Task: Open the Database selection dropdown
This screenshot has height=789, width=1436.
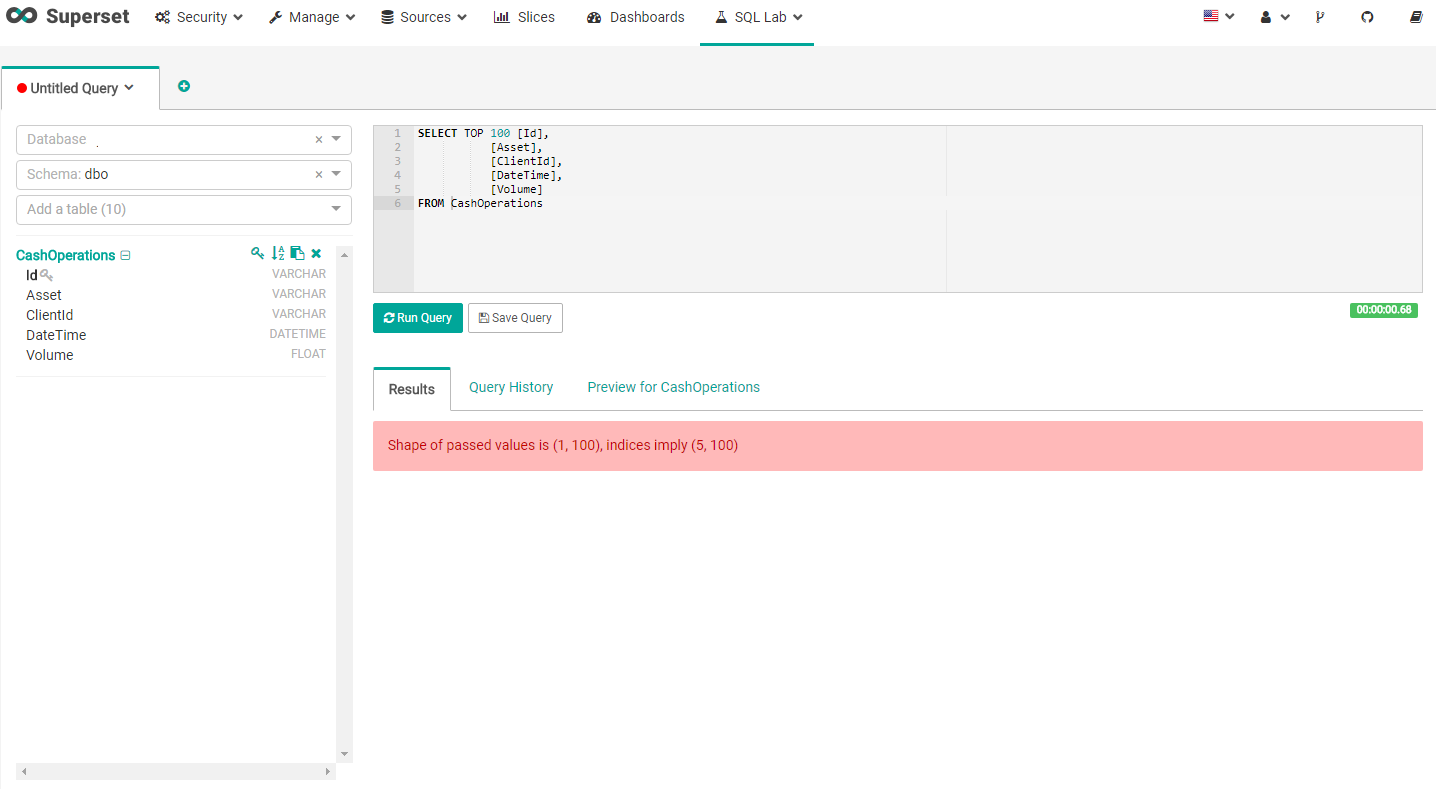Action: click(x=337, y=139)
